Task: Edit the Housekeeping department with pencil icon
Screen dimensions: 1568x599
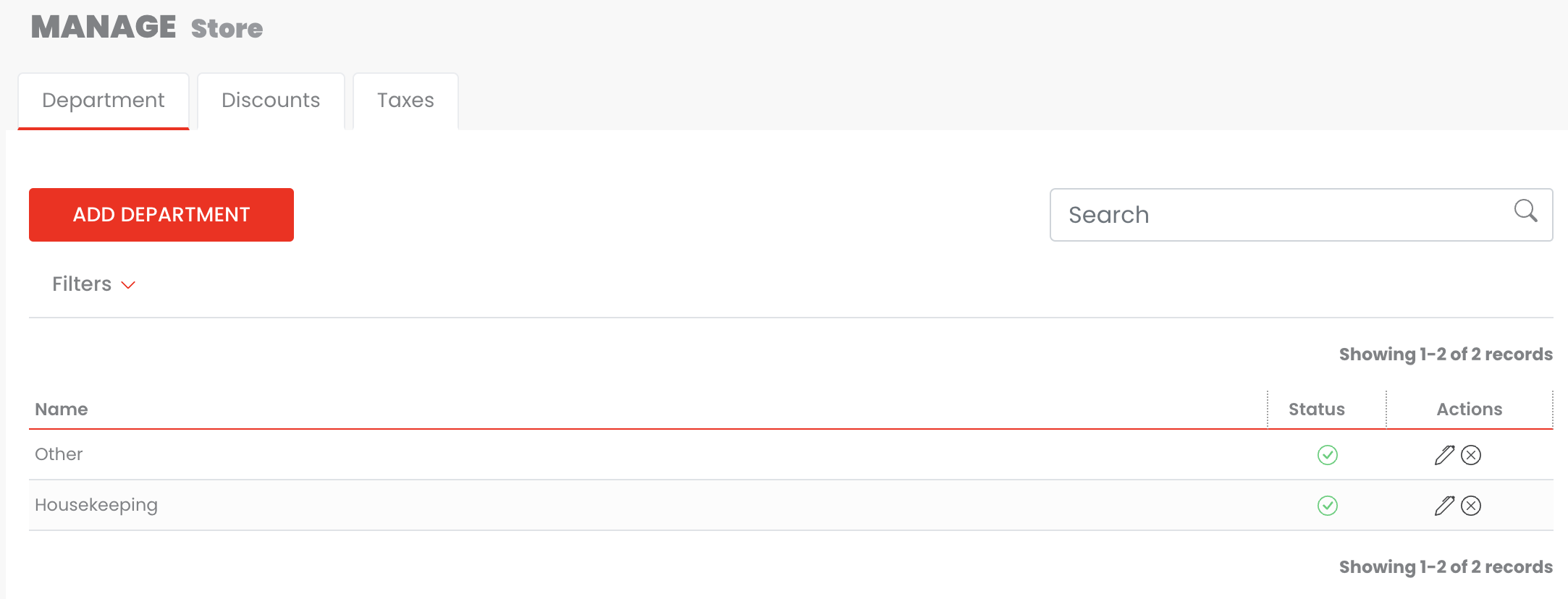Action: pyautogui.click(x=1444, y=506)
